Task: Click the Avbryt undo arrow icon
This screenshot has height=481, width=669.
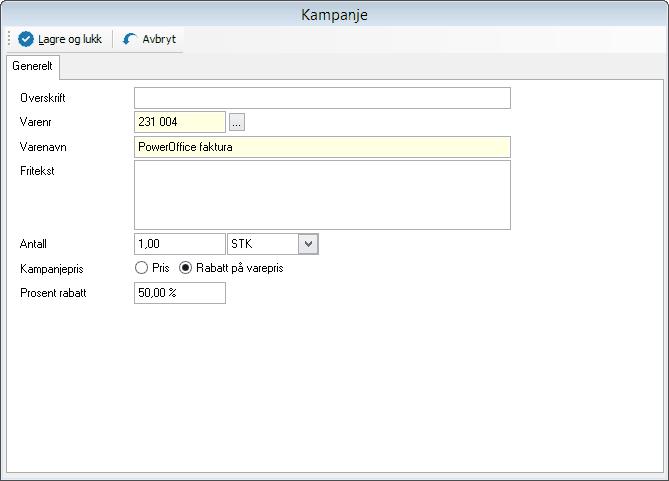Action: coord(130,39)
